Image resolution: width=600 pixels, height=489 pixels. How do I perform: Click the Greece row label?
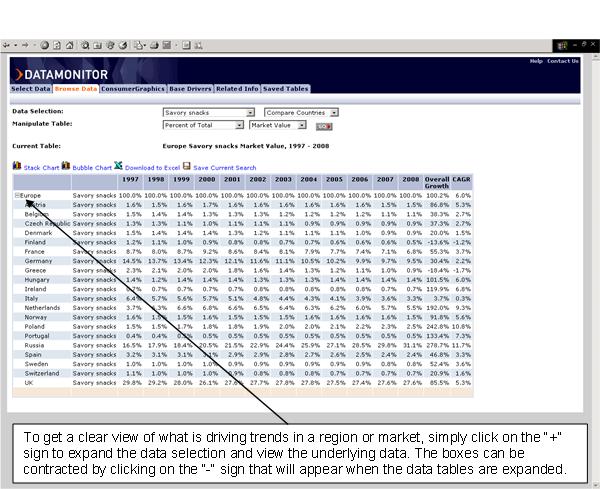coord(35,270)
